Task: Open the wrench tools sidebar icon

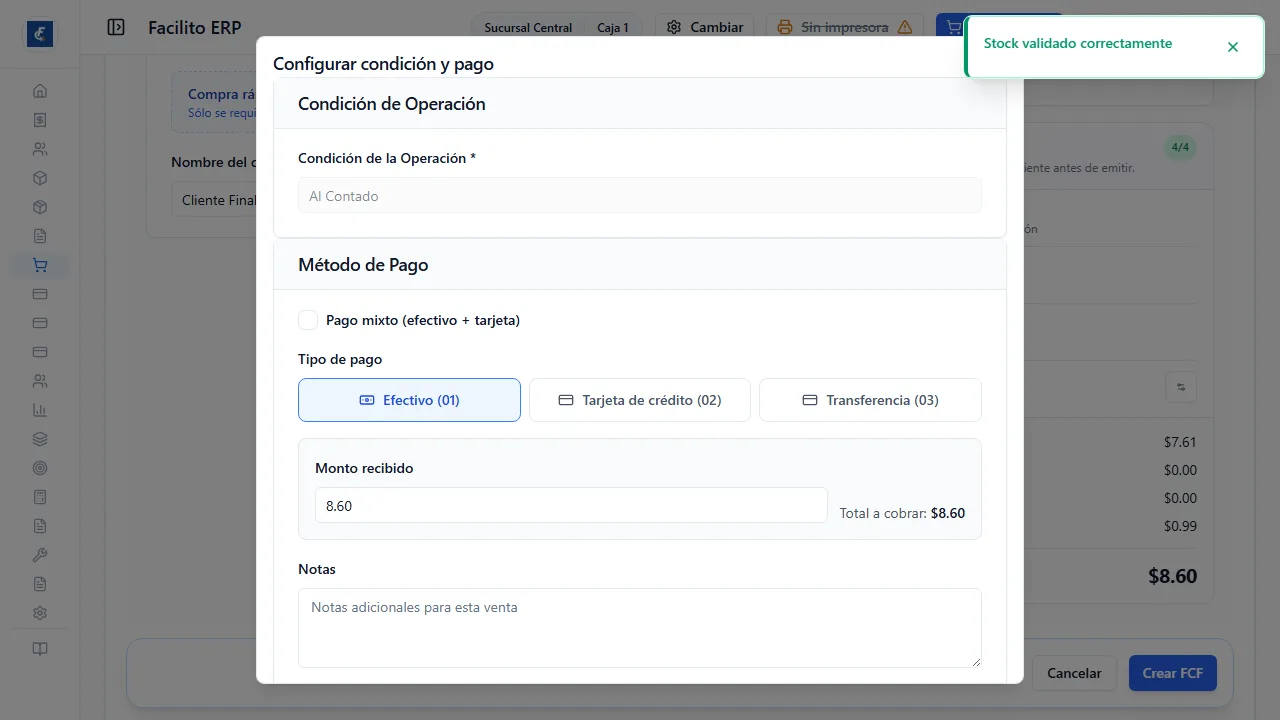Action: [40, 555]
